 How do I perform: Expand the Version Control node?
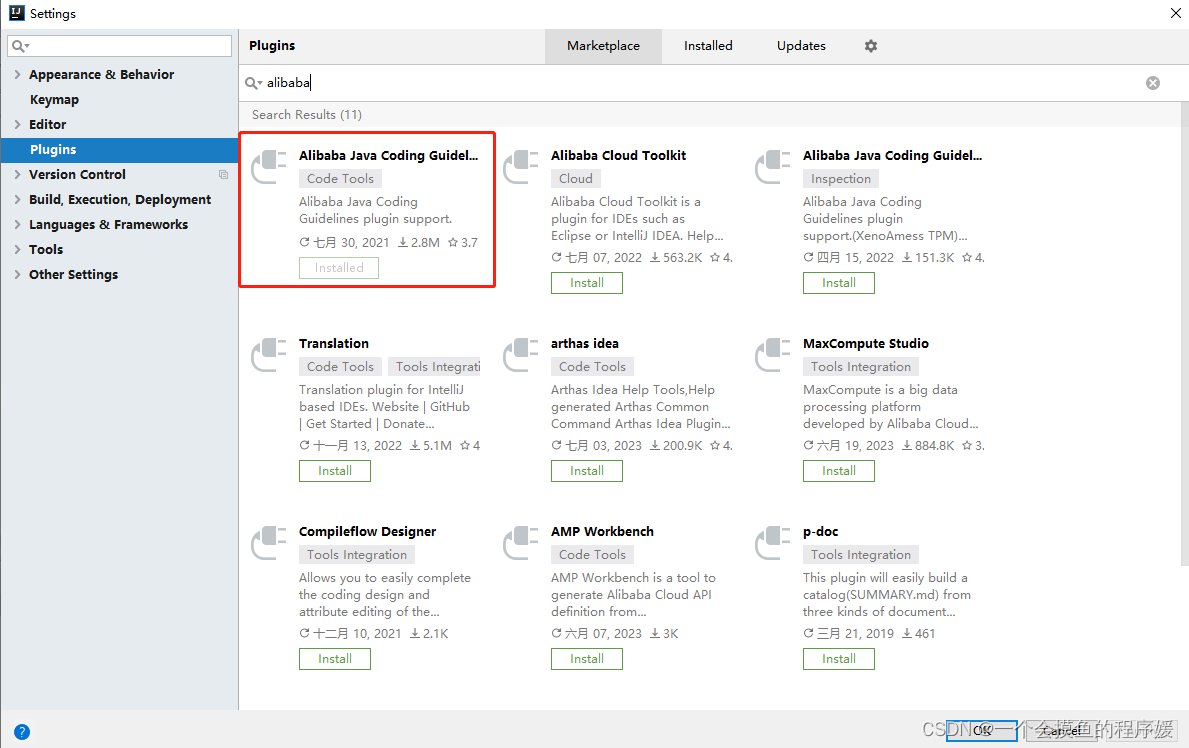click(17, 174)
